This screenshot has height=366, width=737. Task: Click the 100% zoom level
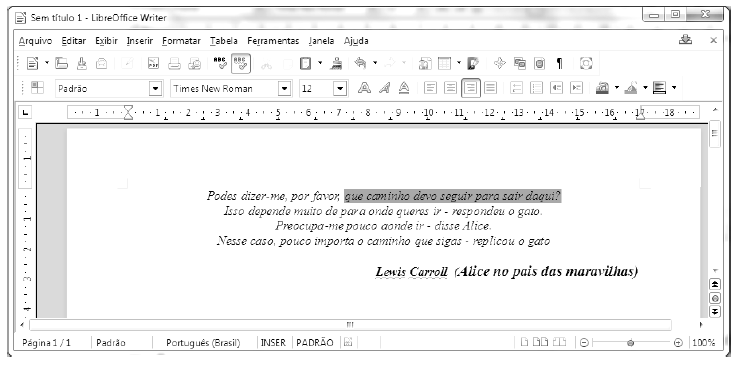pyautogui.click(x=704, y=343)
